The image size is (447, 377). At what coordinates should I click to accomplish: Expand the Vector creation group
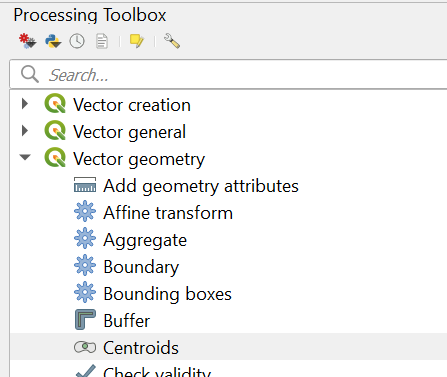point(25,104)
